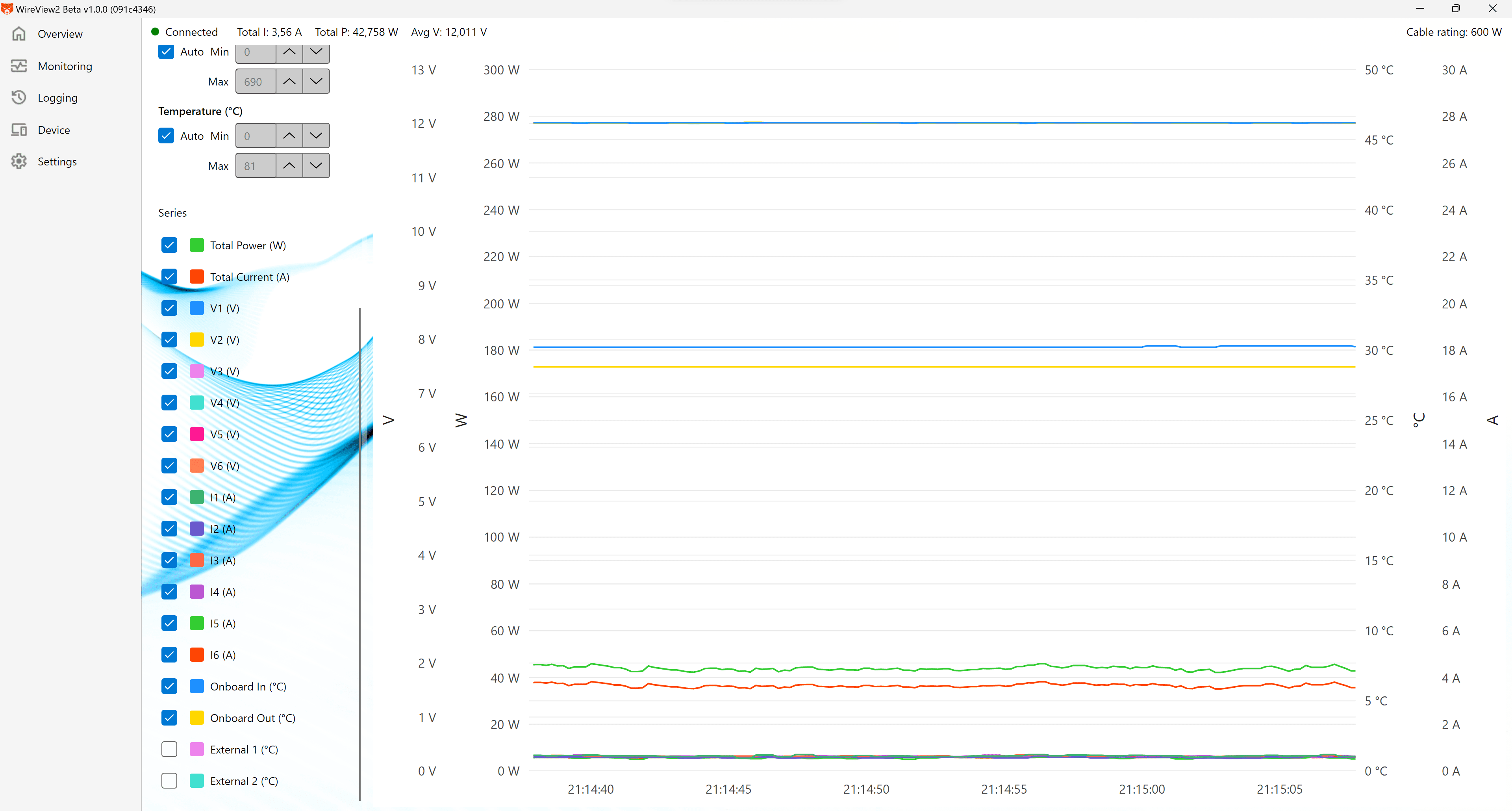Click the Settings gear icon
The height and width of the screenshot is (811, 1512).
click(x=19, y=161)
